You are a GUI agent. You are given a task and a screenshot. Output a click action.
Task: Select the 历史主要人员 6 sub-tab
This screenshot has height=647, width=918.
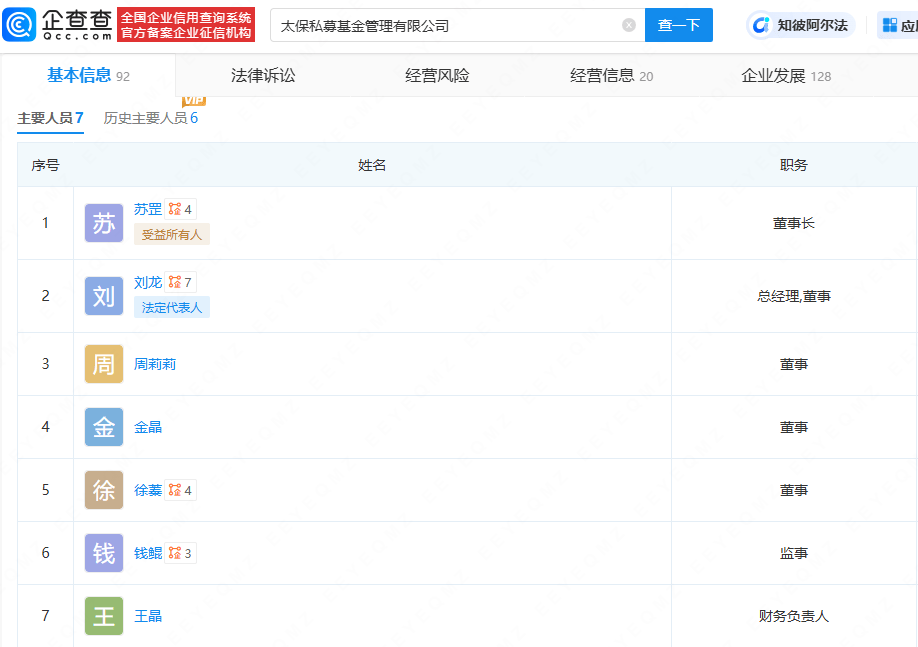(150, 118)
